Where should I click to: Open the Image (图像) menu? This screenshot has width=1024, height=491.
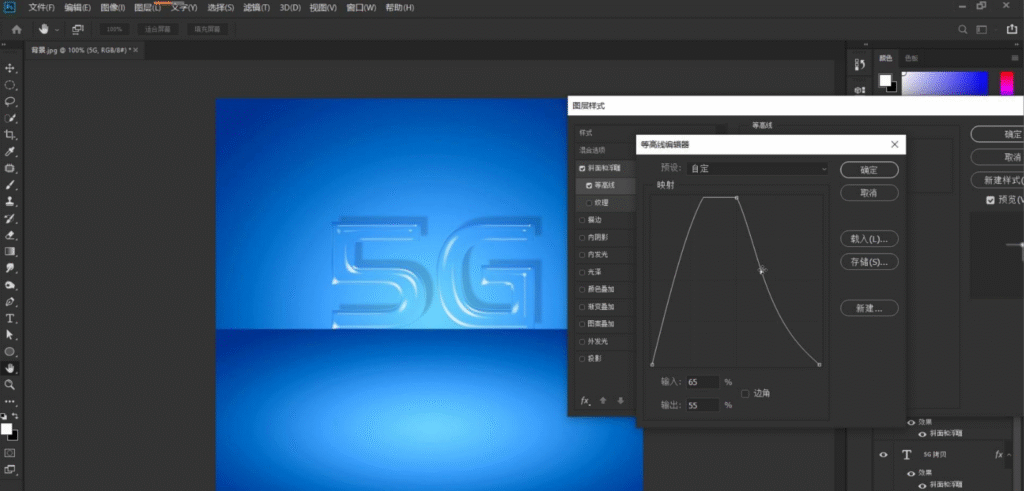tap(113, 8)
